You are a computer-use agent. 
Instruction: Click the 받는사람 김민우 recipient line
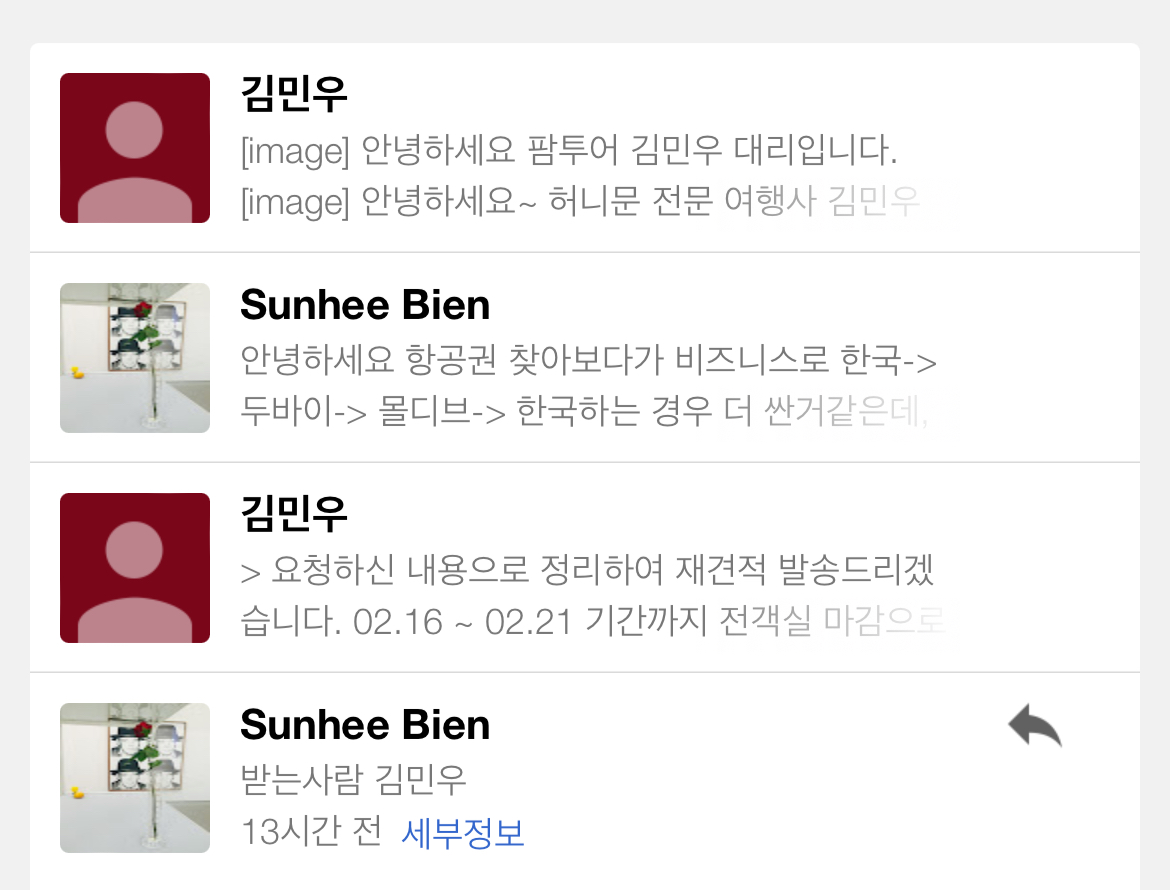pos(354,779)
